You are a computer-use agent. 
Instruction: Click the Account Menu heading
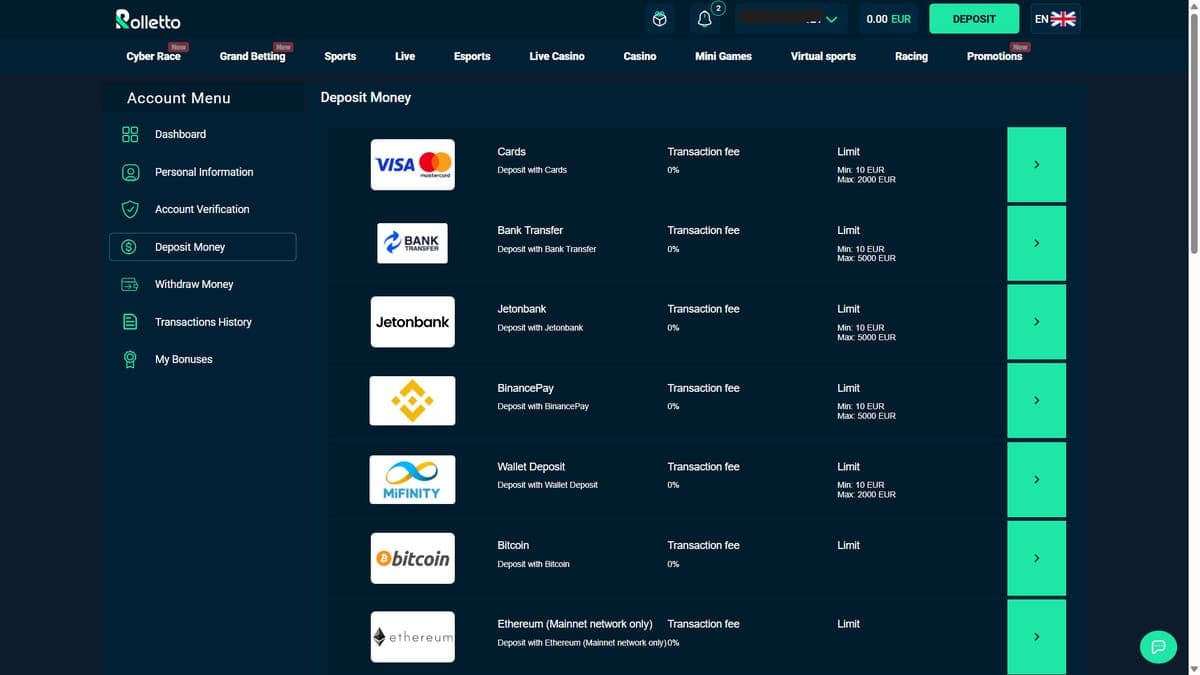[179, 98]
